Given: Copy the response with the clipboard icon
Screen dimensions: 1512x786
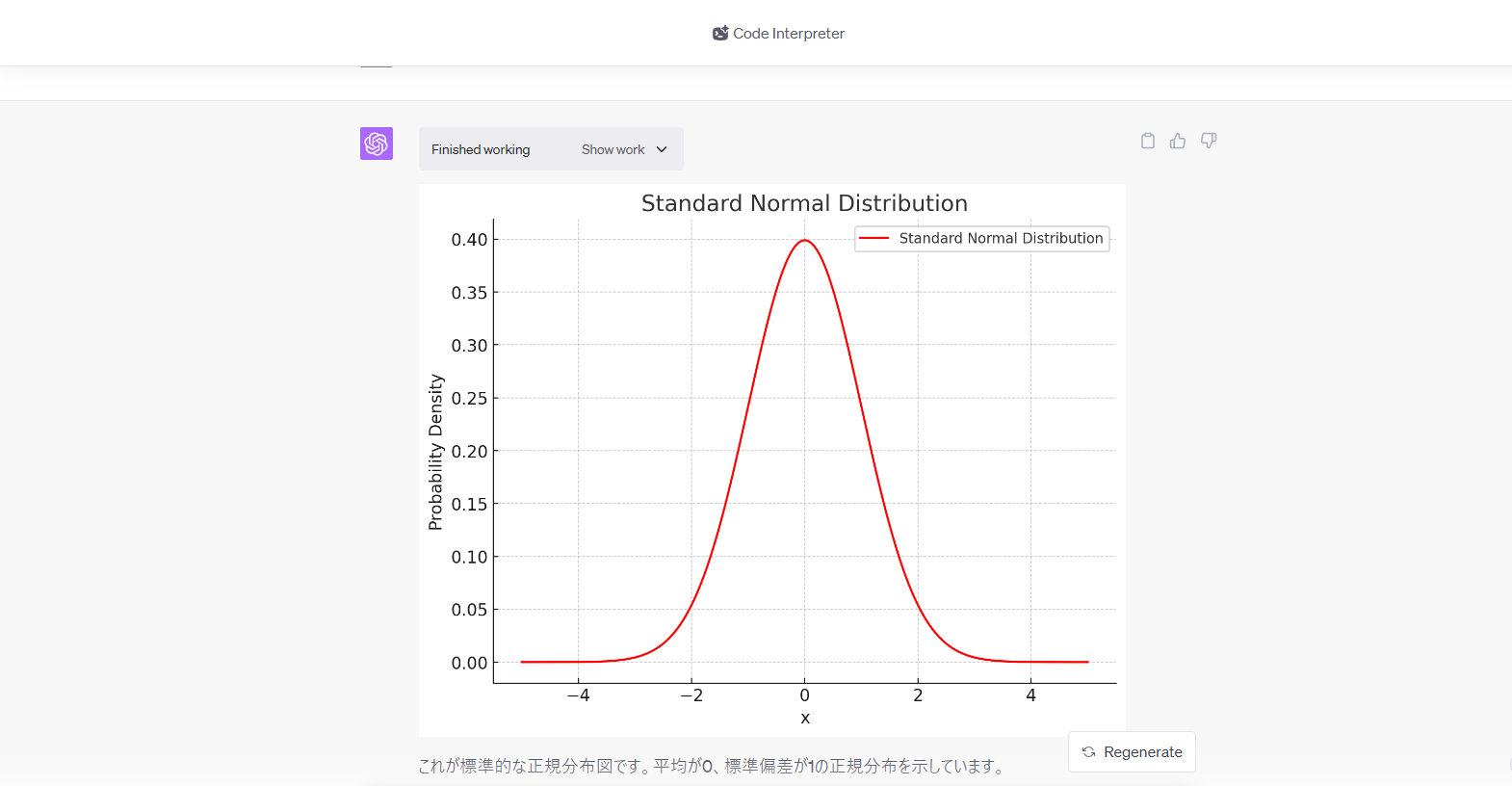Looking at the screenshot, I should pos(1148,141).
